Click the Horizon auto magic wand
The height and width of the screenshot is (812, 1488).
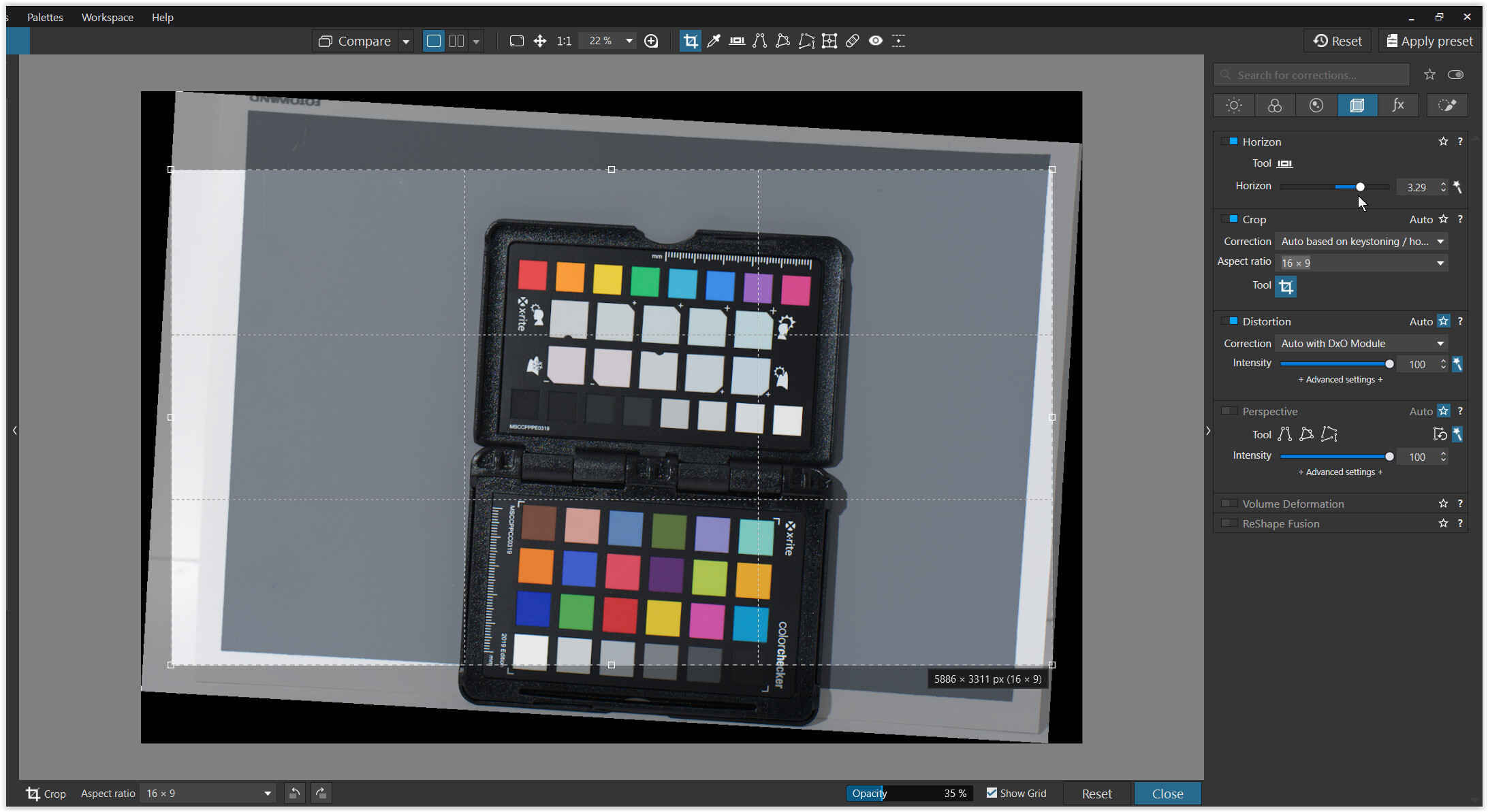click(x=1457, y=186)
